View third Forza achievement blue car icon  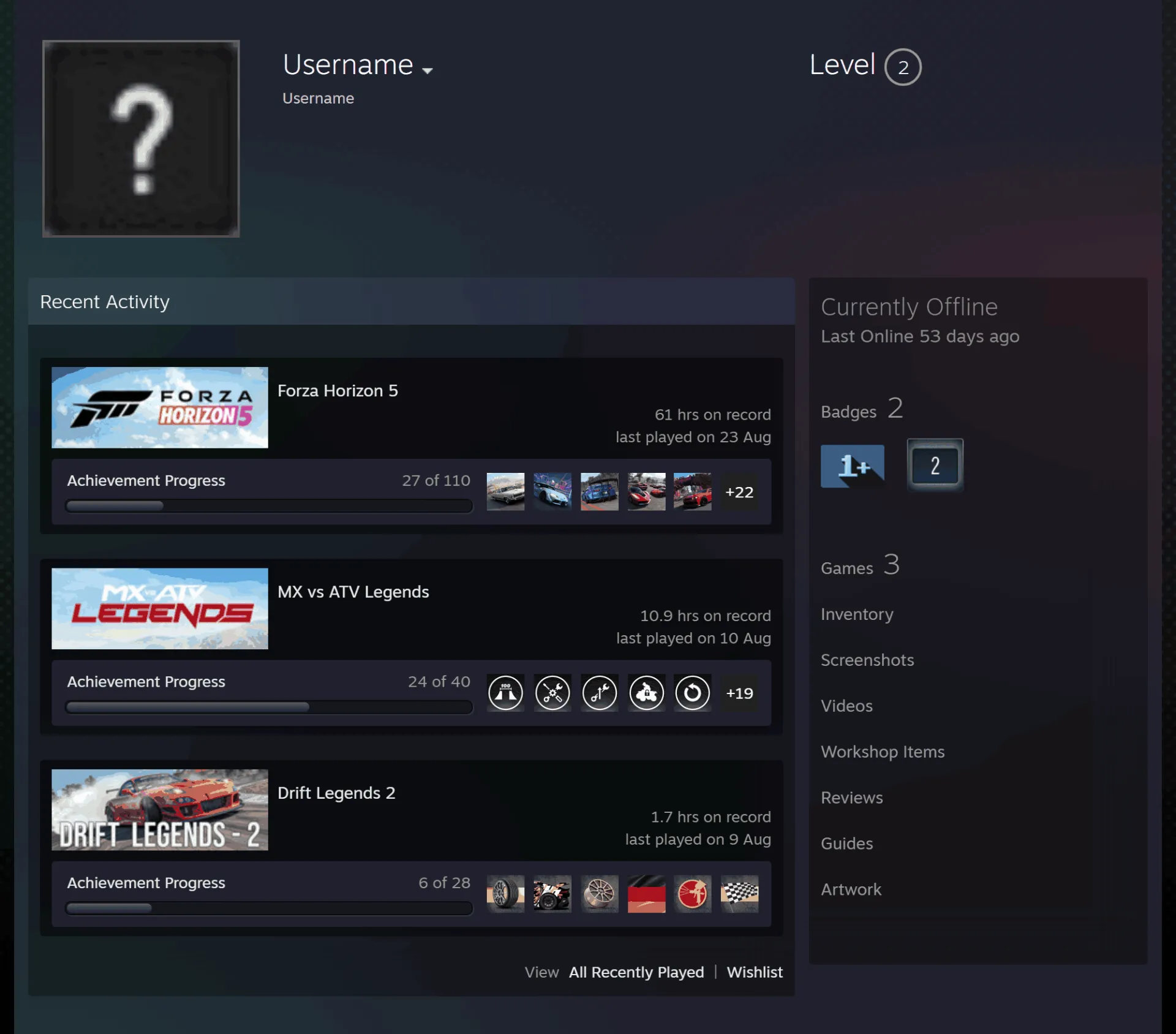click(x=600, y=491)
